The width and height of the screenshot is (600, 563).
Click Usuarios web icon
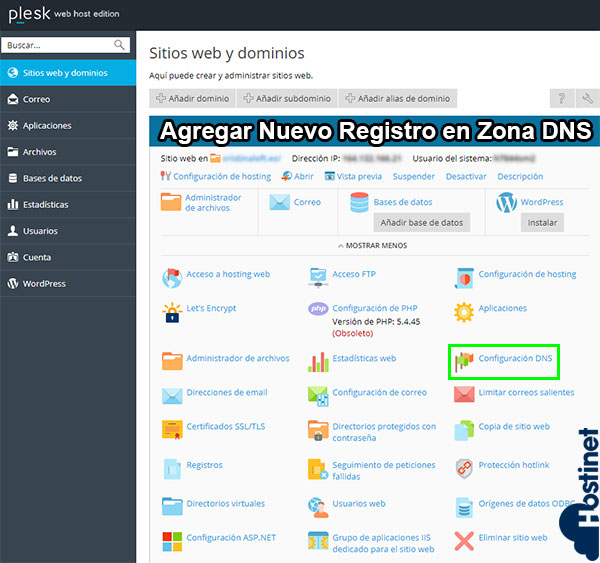click(x=318, y=508)
